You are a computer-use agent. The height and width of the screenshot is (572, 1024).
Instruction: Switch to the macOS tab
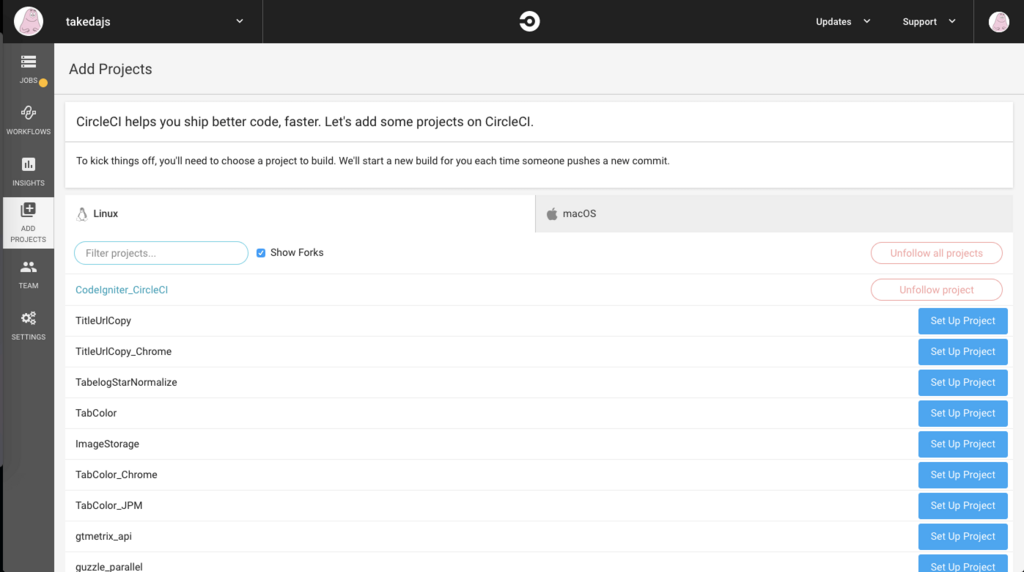[x=774, y=214]
